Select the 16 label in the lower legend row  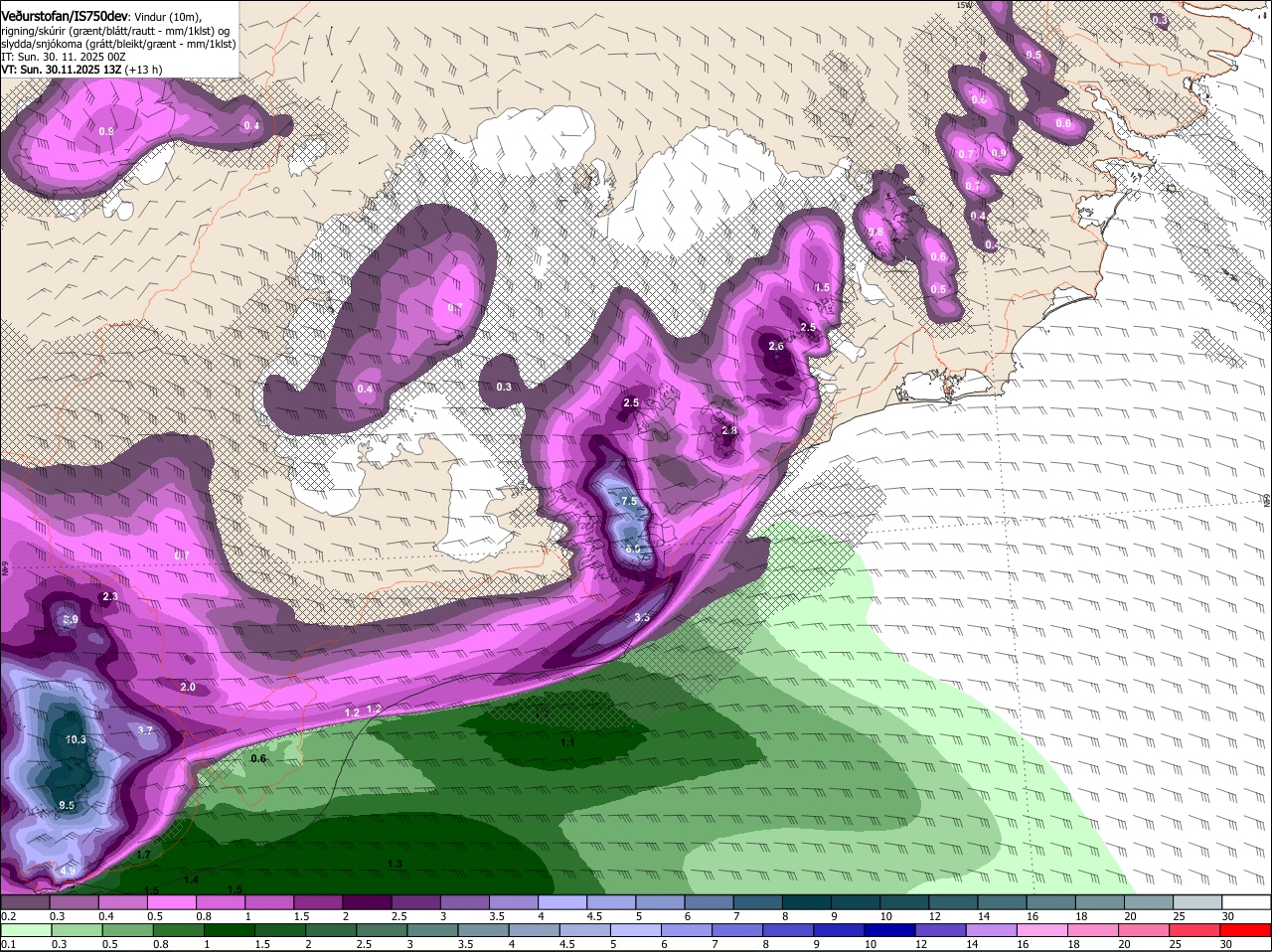[x=1023, y=944]
